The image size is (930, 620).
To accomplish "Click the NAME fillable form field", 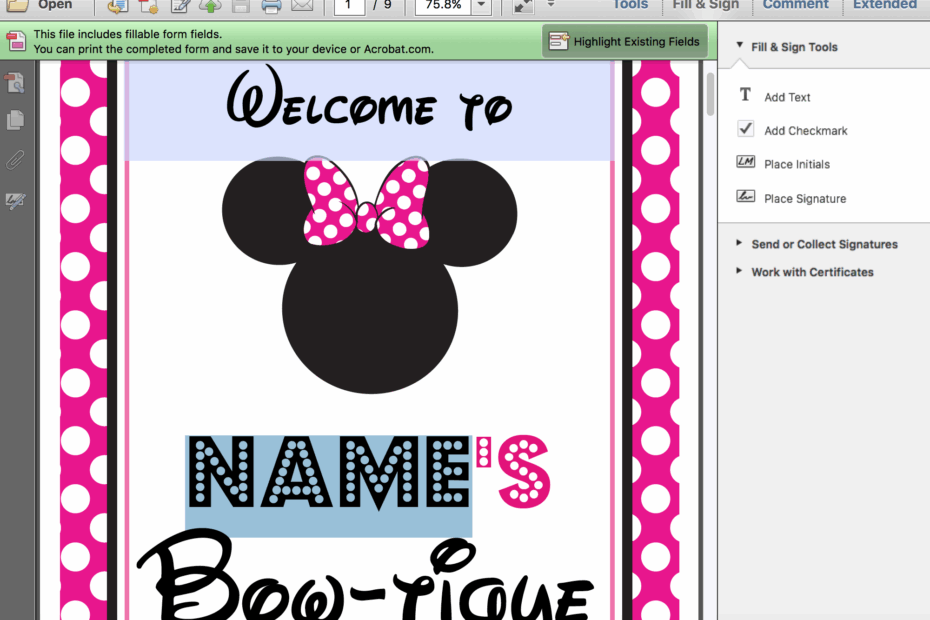I will (329, 487).
